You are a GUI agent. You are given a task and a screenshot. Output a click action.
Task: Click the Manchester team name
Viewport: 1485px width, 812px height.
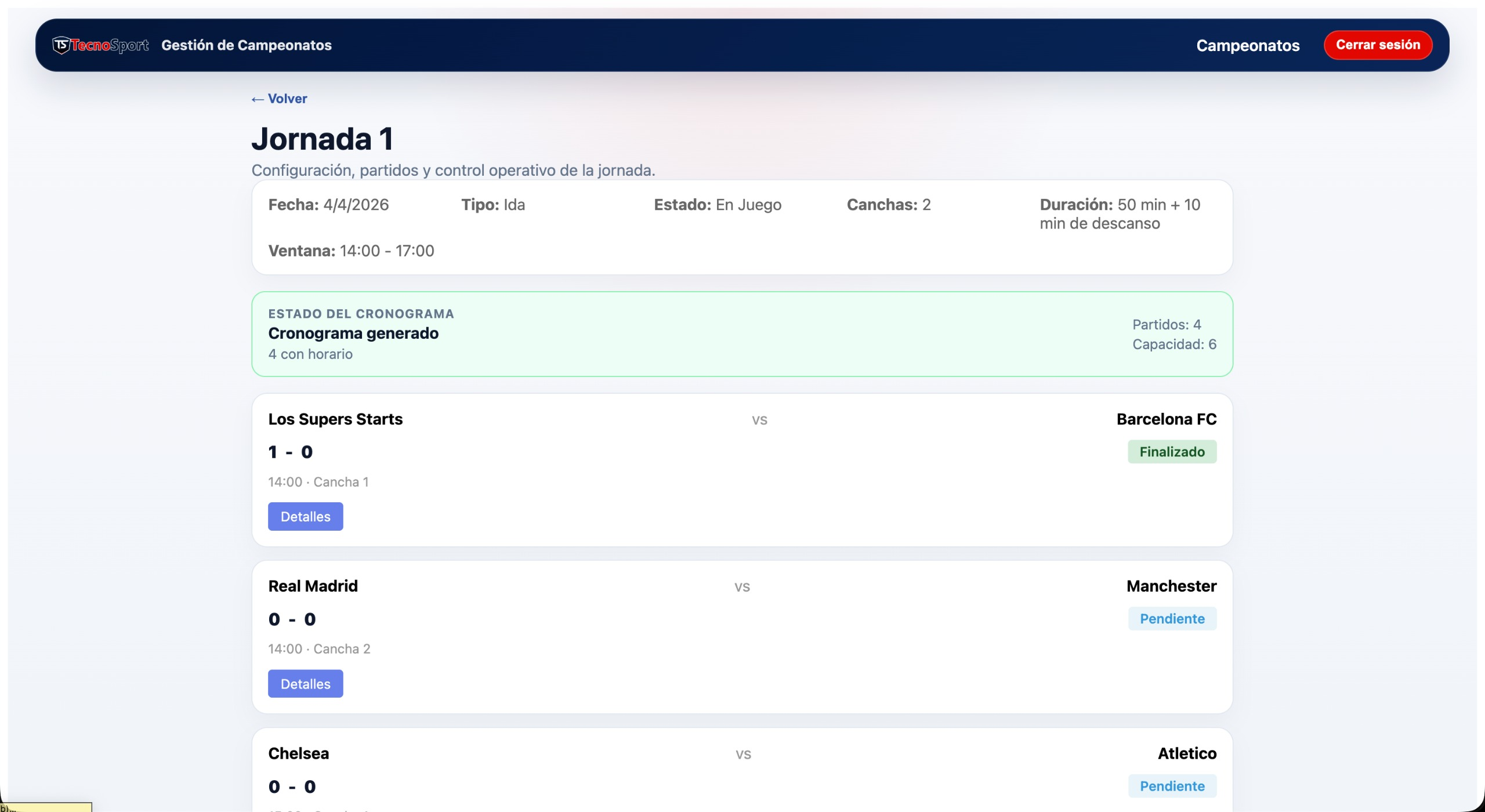coord(1171,586)
